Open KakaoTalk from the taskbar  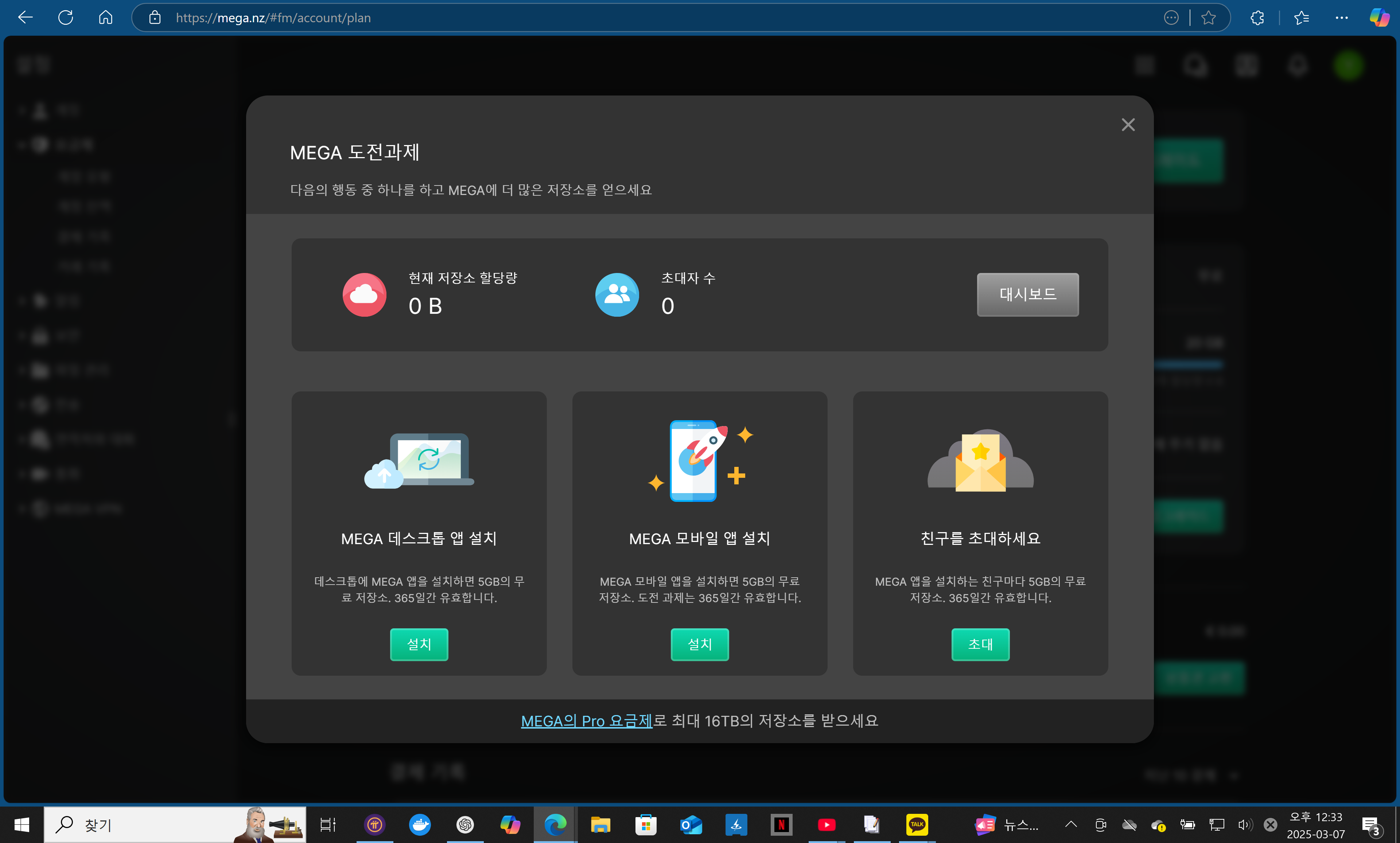pos(917,824)
